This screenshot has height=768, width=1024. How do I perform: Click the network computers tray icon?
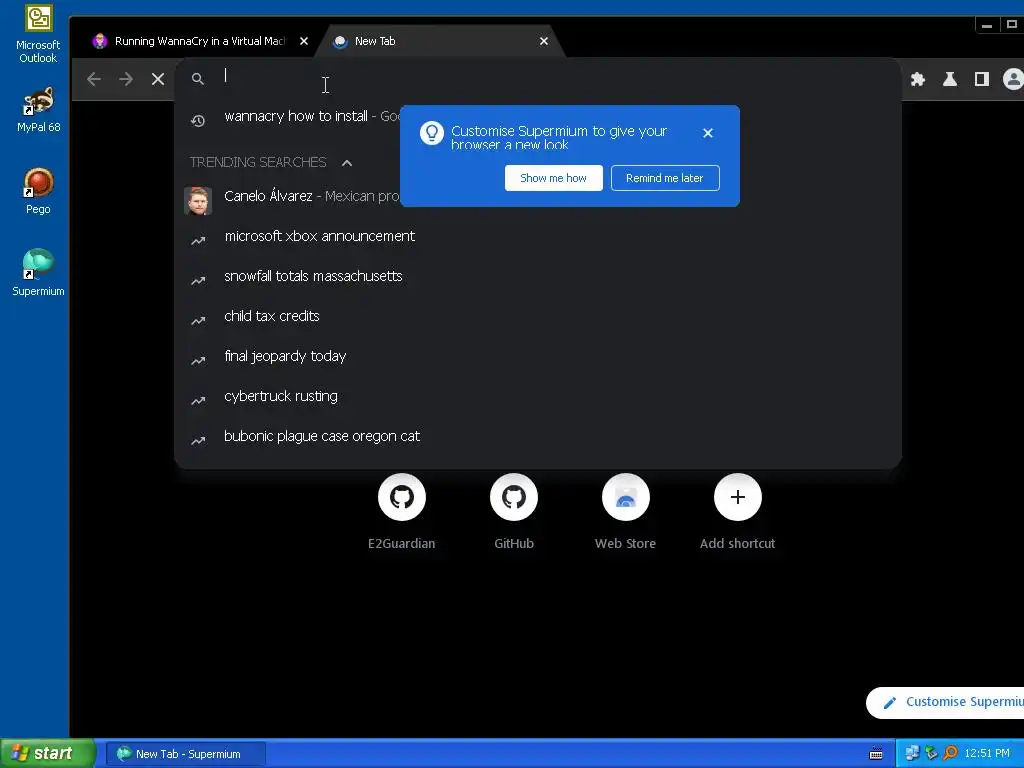911,754
